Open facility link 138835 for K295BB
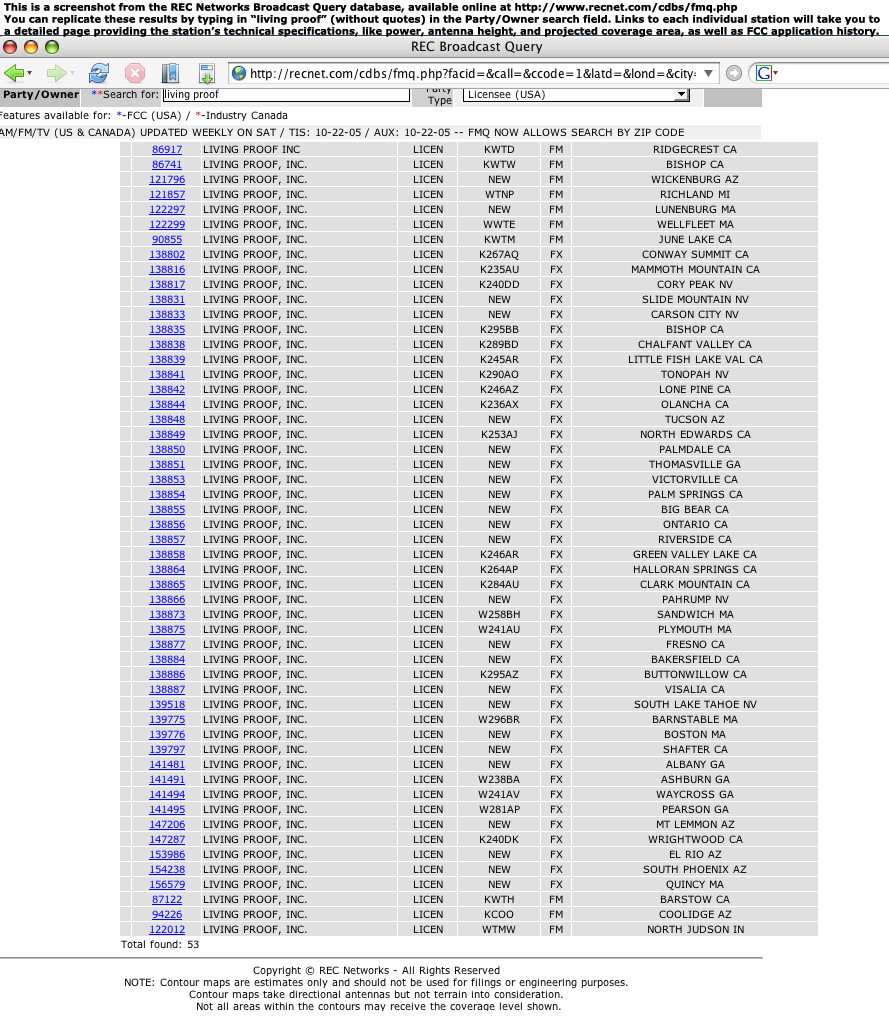The width and height of the screenshot is (889, 1017). (167, 329)
